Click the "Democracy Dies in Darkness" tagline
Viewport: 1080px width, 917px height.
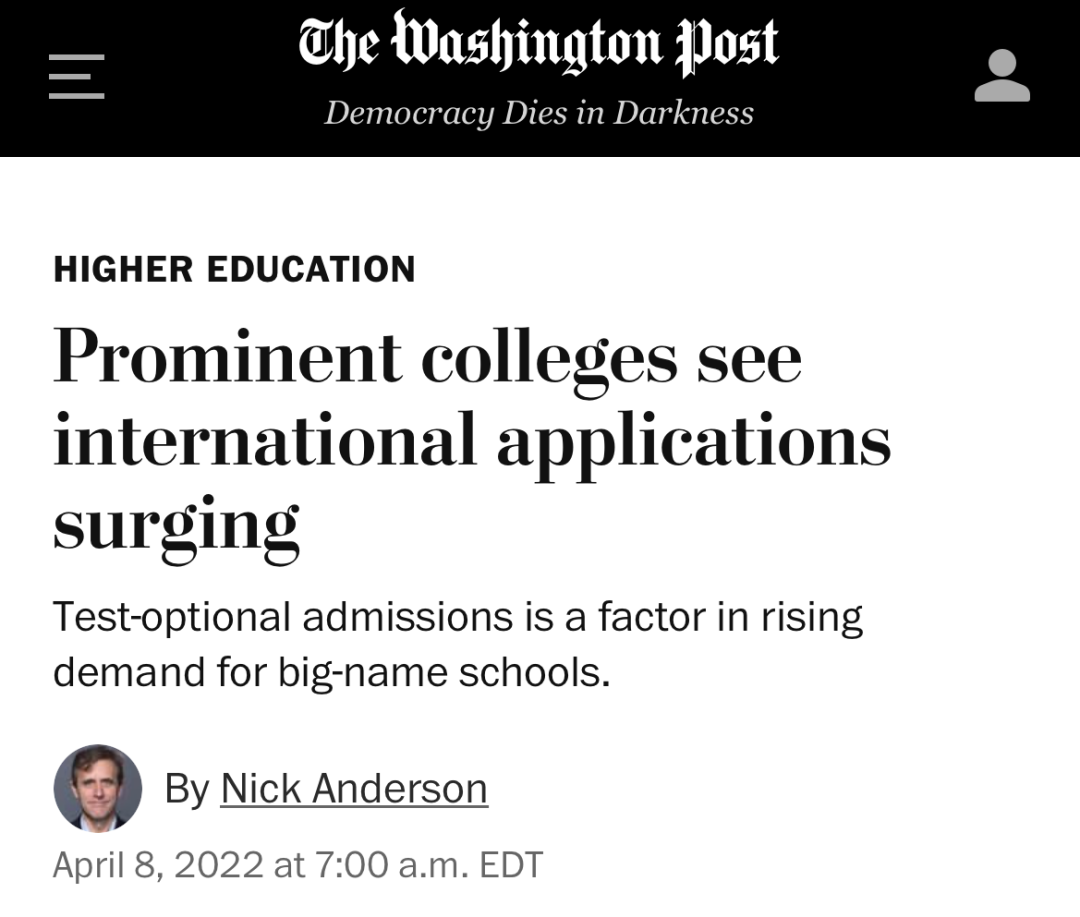click(538, 113)
